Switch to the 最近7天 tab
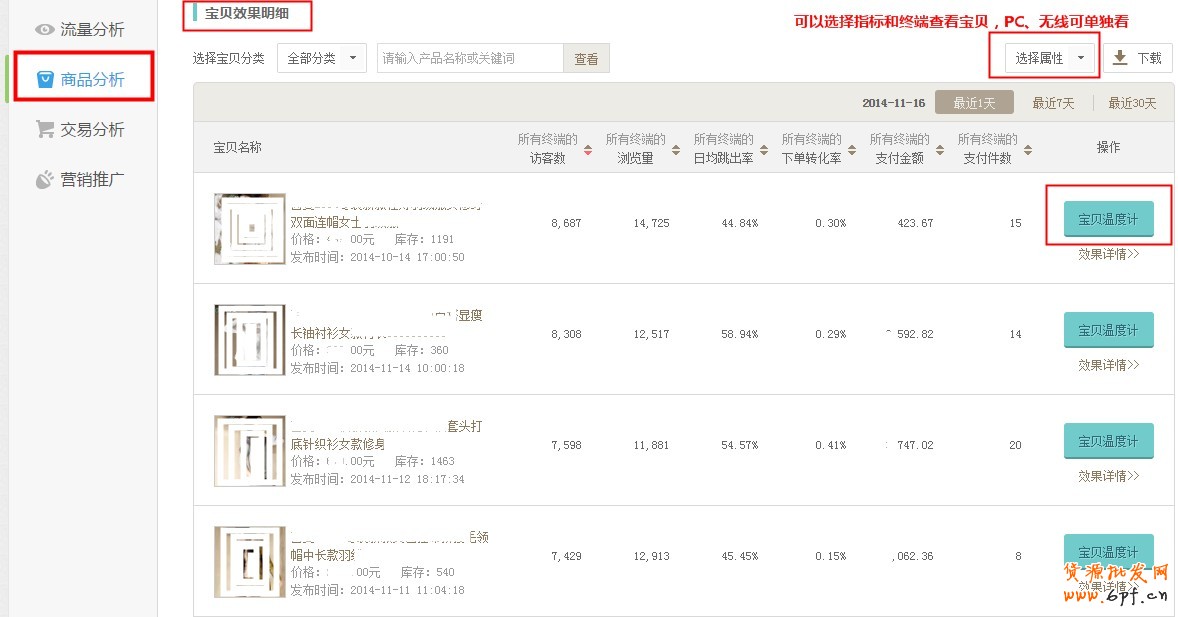The width and height of the screenshot is (1178, 617). (x=1053, y=103)
